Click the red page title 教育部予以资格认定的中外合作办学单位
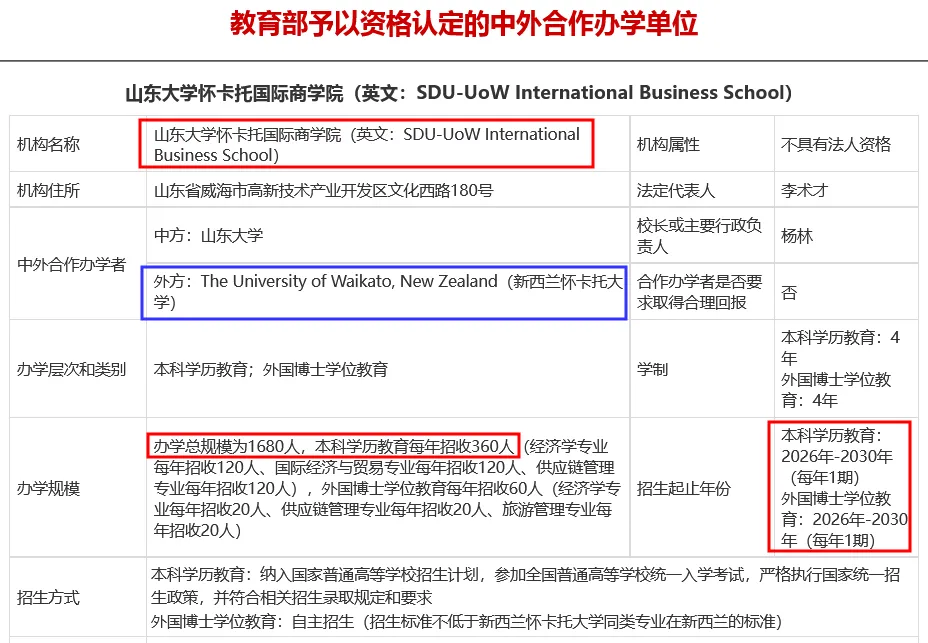 pyautogui.click(x=463, y=24)
